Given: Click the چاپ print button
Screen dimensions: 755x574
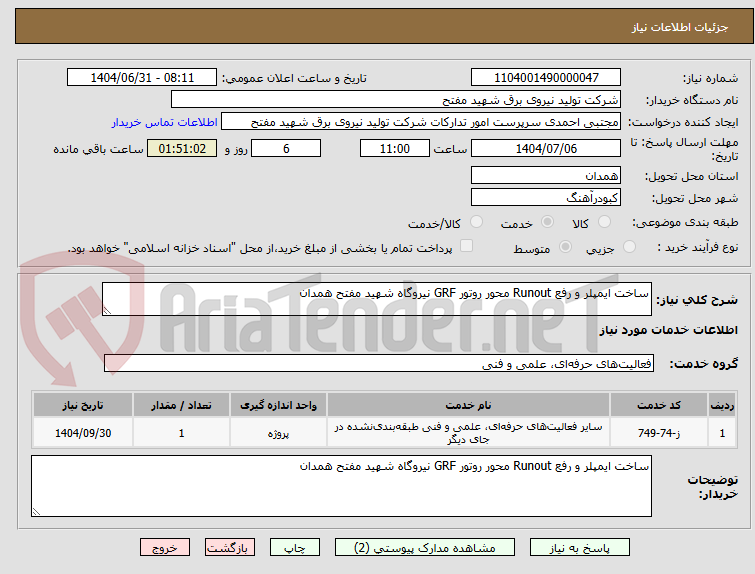Looking at the screenshot, I should tap(295, 548).
